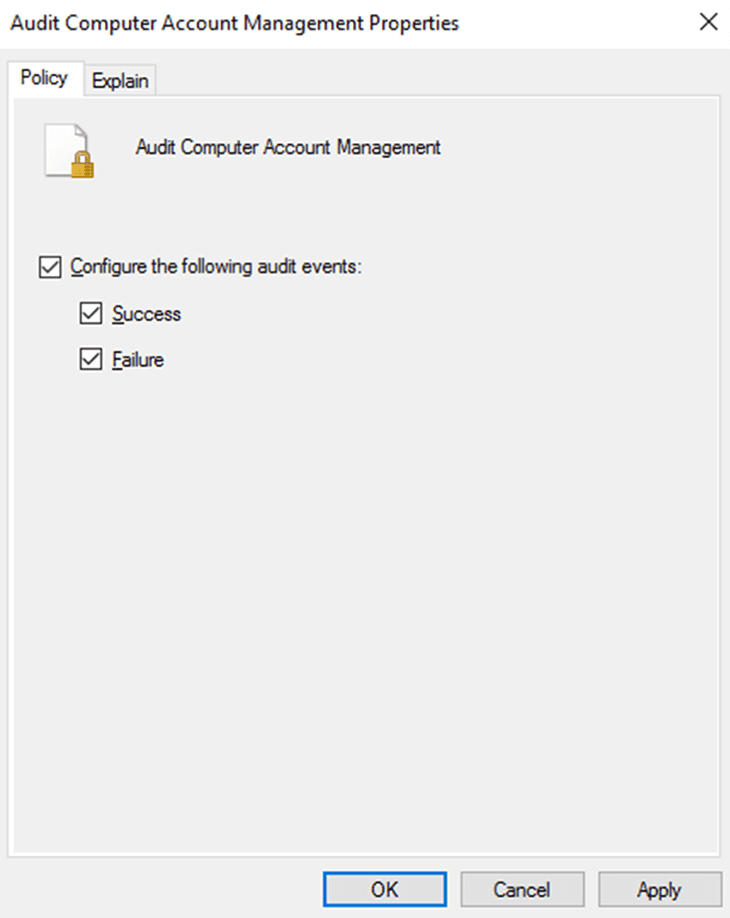
Task: Click the 'Audit Computer Account Management' heading text
Action: pyautogui.click(x=288, y=147)
